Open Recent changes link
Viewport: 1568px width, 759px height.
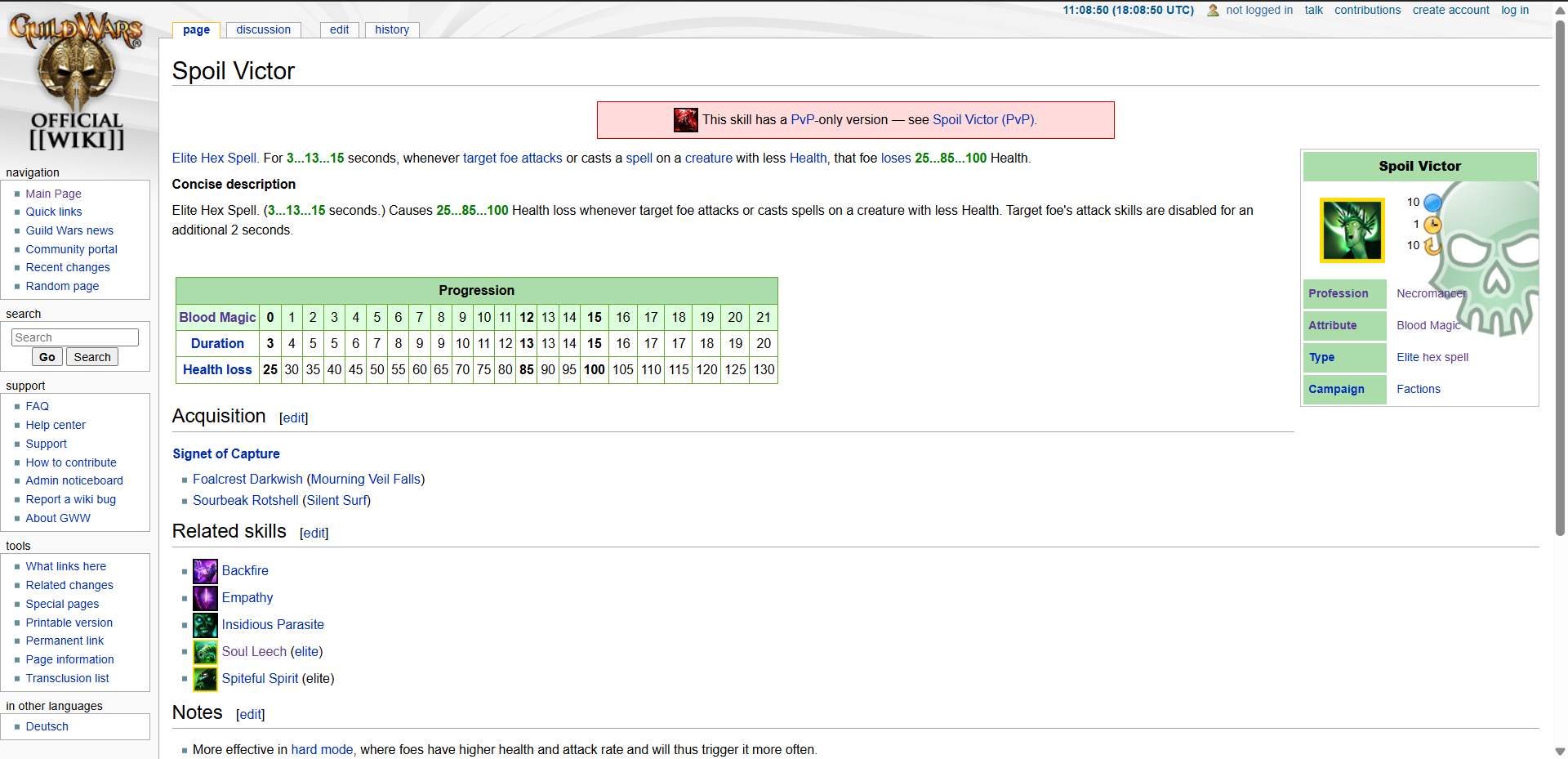pyautogui.click(x=67, y=267)
